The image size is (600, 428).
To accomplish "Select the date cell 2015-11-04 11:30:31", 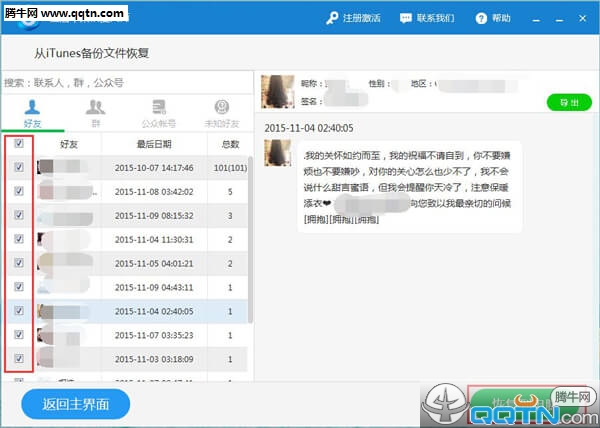I will coord(154,240).
